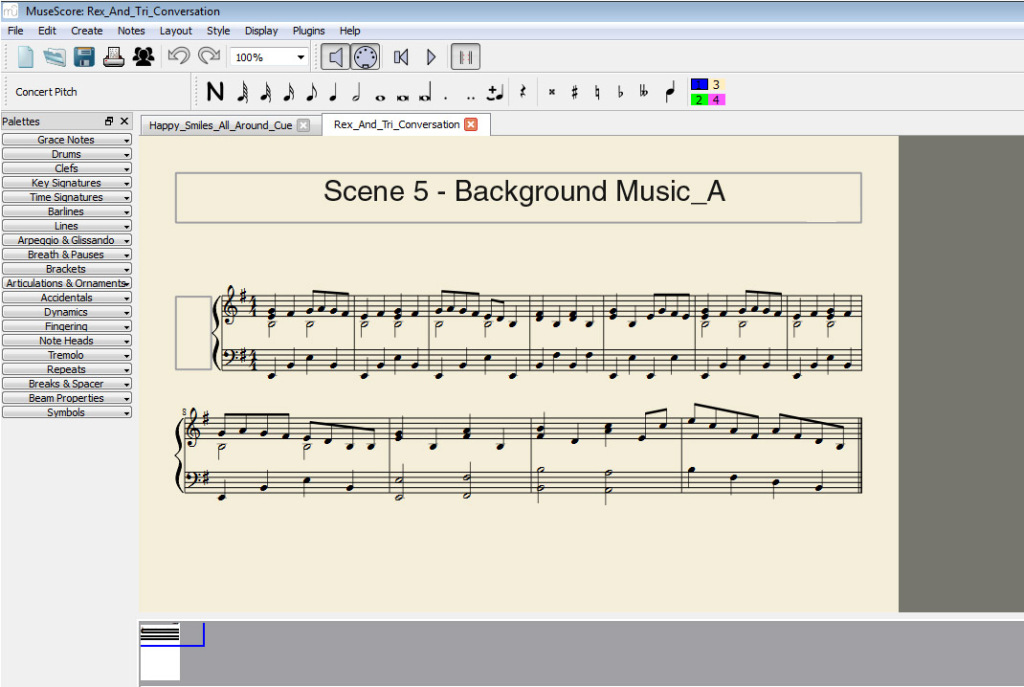Enable note input mode with the N icon

tap(214, 91)
